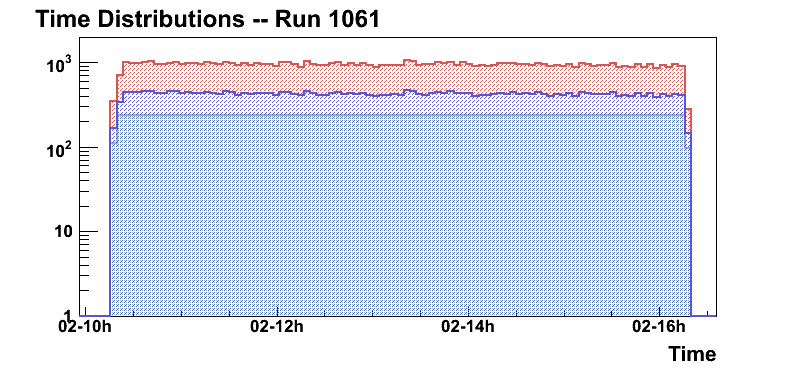Select the 02-12h x-axis tick label
The height and width of the screenshot is (372, 796).
pyautogui.click(x=277, y=327)
